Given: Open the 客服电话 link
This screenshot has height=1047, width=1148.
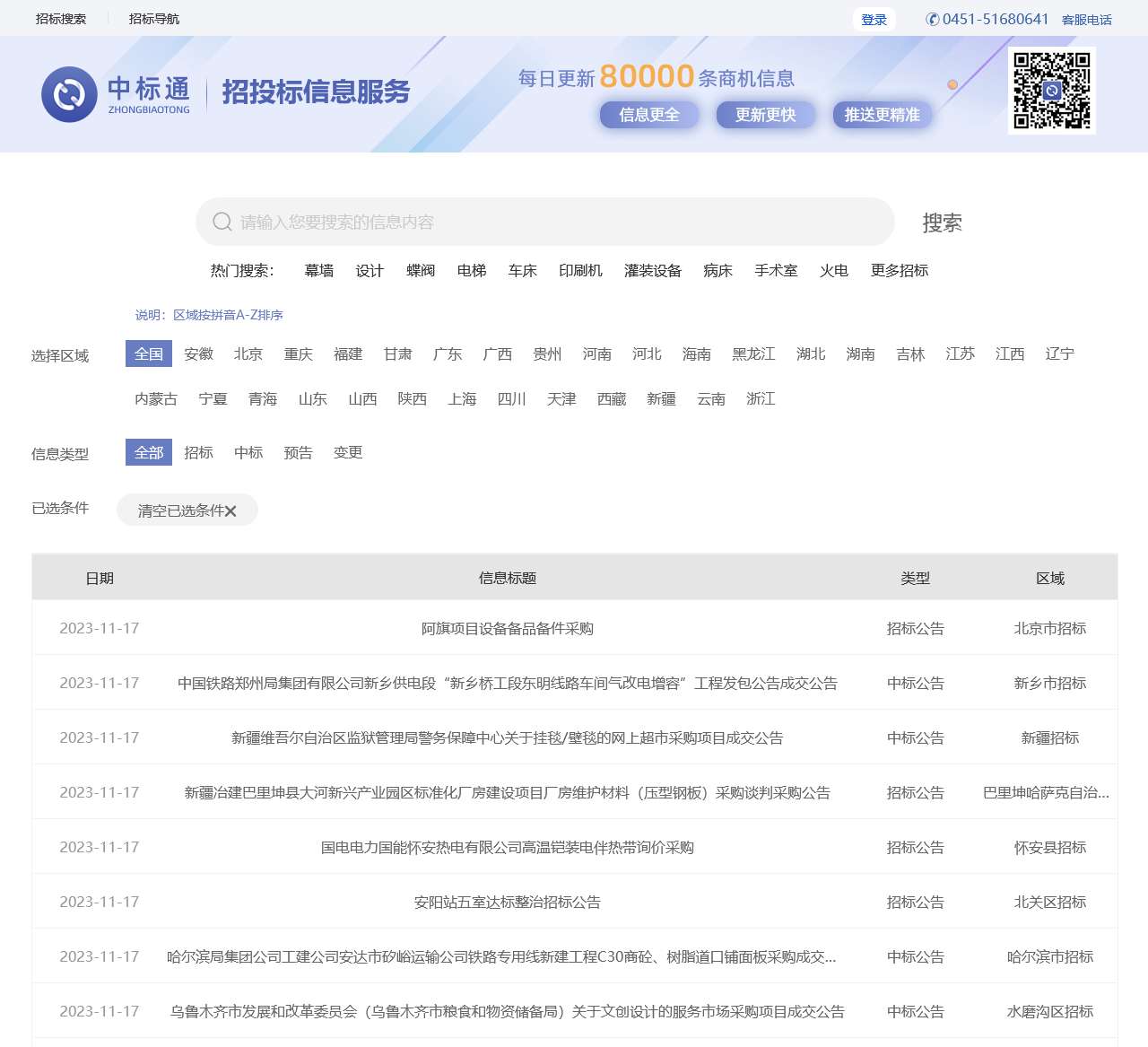Looking at the screenshot, I should pos(1086,20).
